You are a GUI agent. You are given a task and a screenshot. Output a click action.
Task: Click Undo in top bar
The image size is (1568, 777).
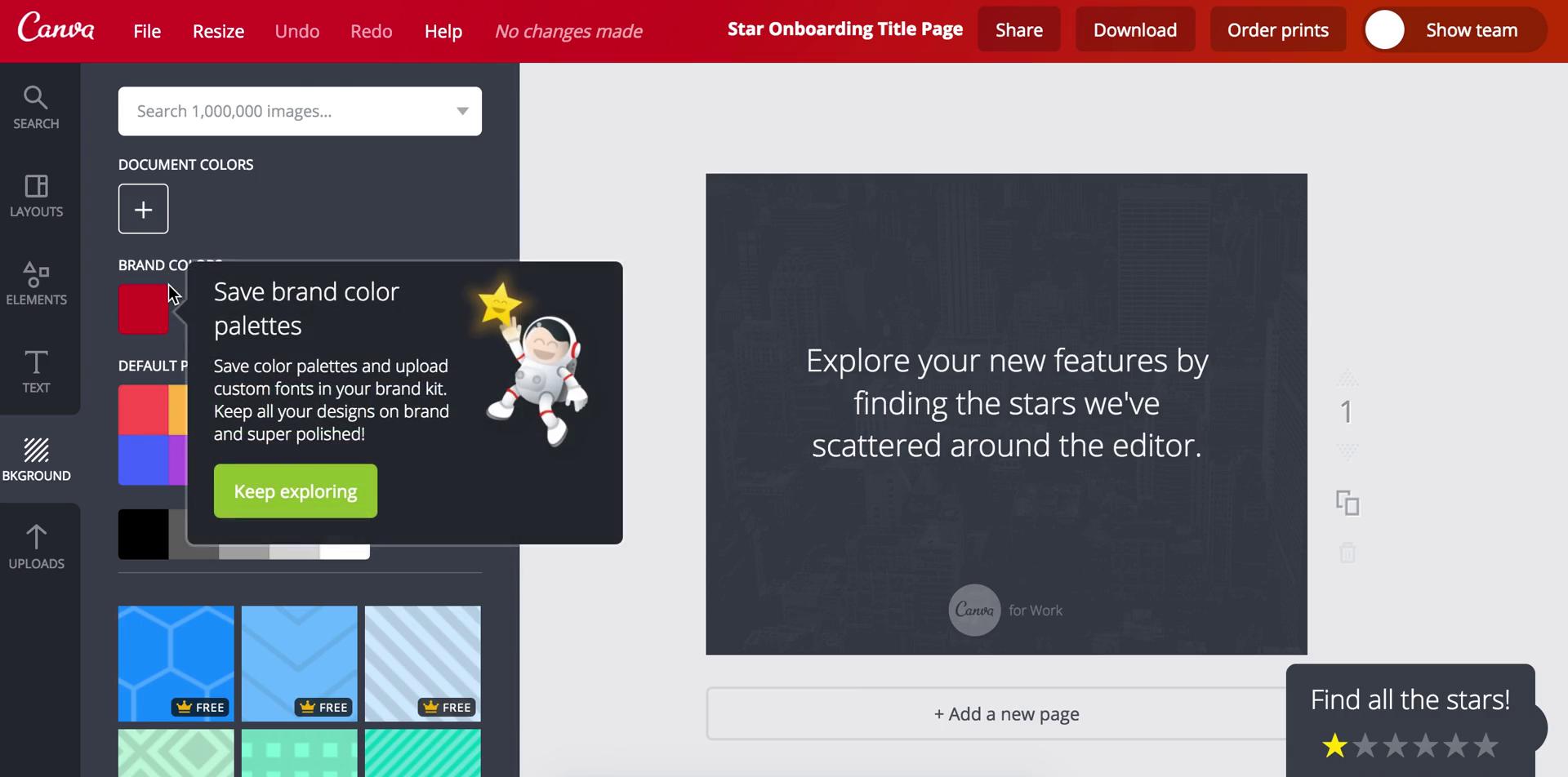click(x=297, y=31)
